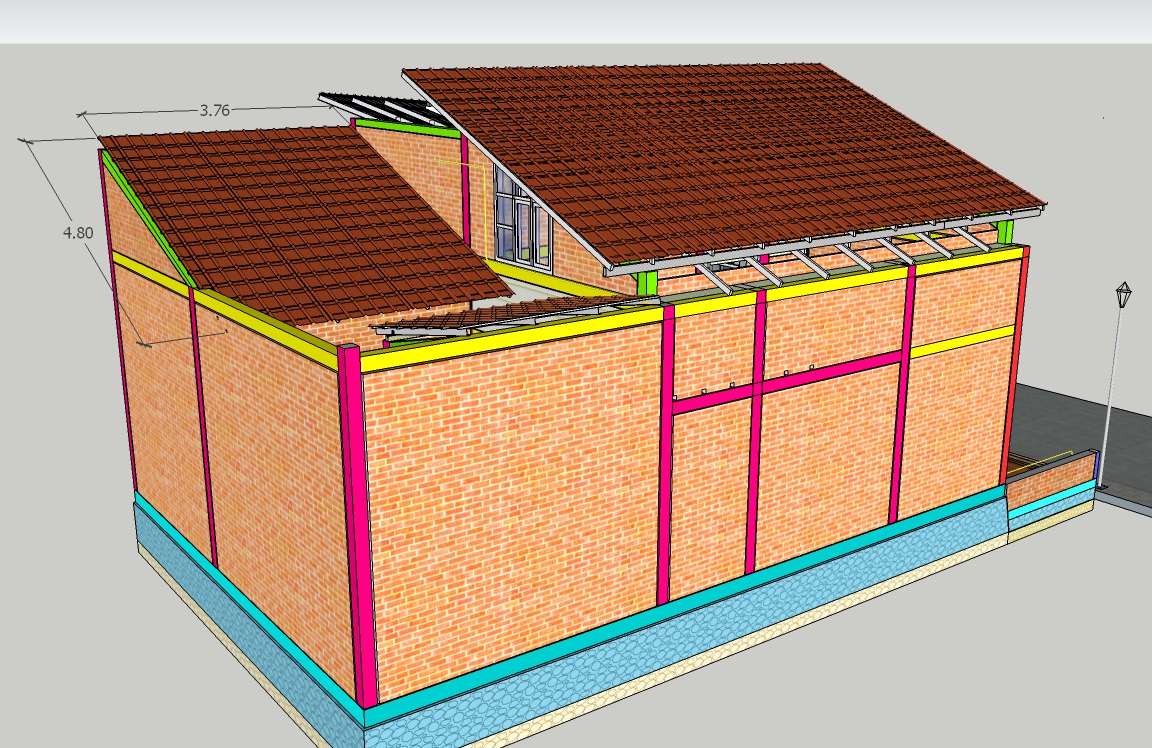Select the magenta front corner column
Image resolution: width=1152 pixels, height=748 pixels.
coord(359,520)
